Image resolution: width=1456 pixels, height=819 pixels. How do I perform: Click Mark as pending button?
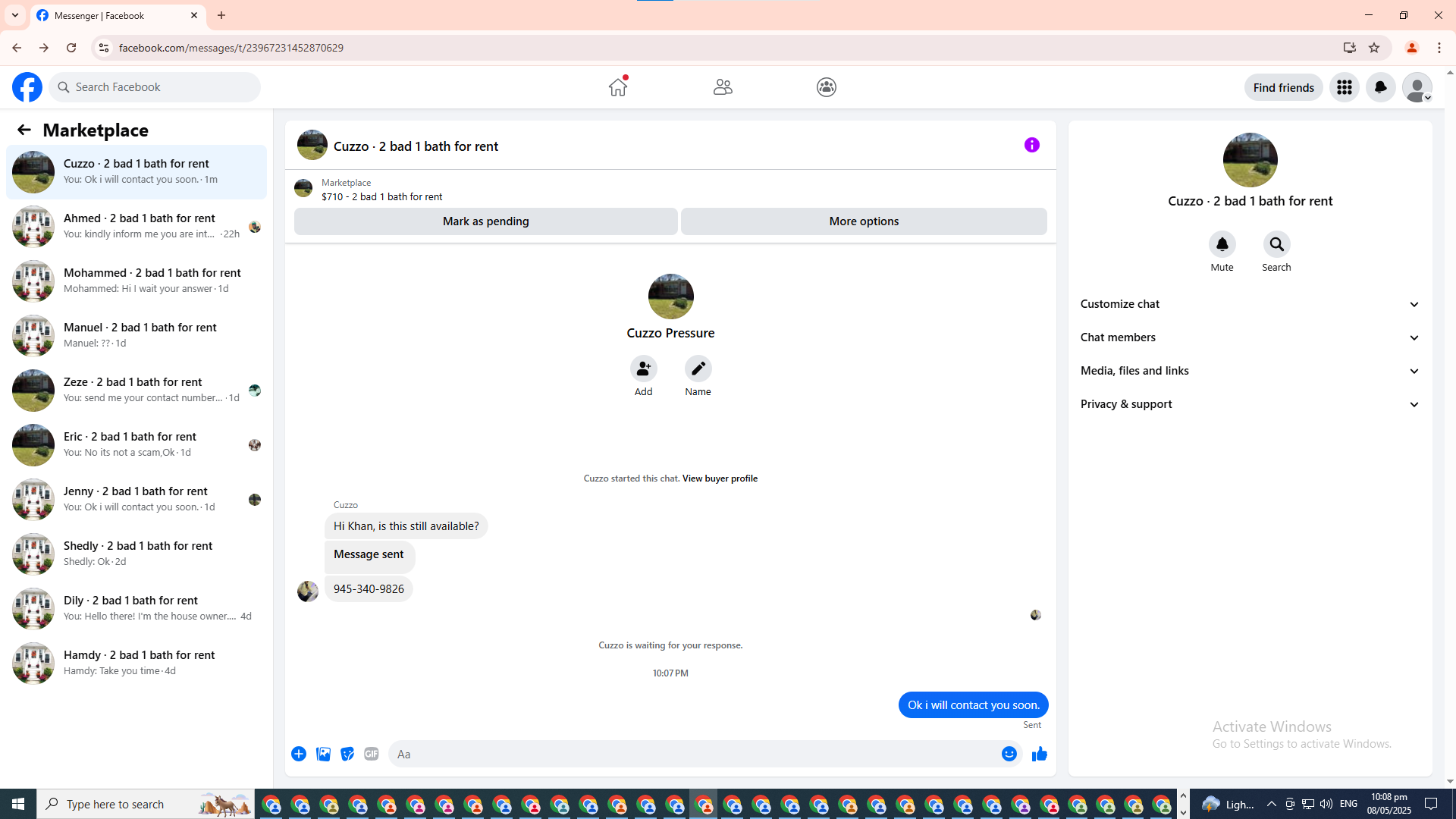[486, 221]
